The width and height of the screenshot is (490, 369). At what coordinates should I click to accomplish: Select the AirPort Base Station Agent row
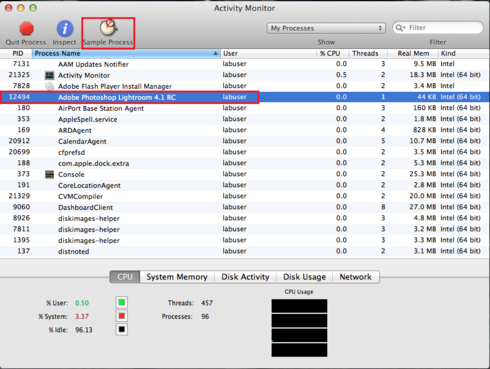point(245,108)
